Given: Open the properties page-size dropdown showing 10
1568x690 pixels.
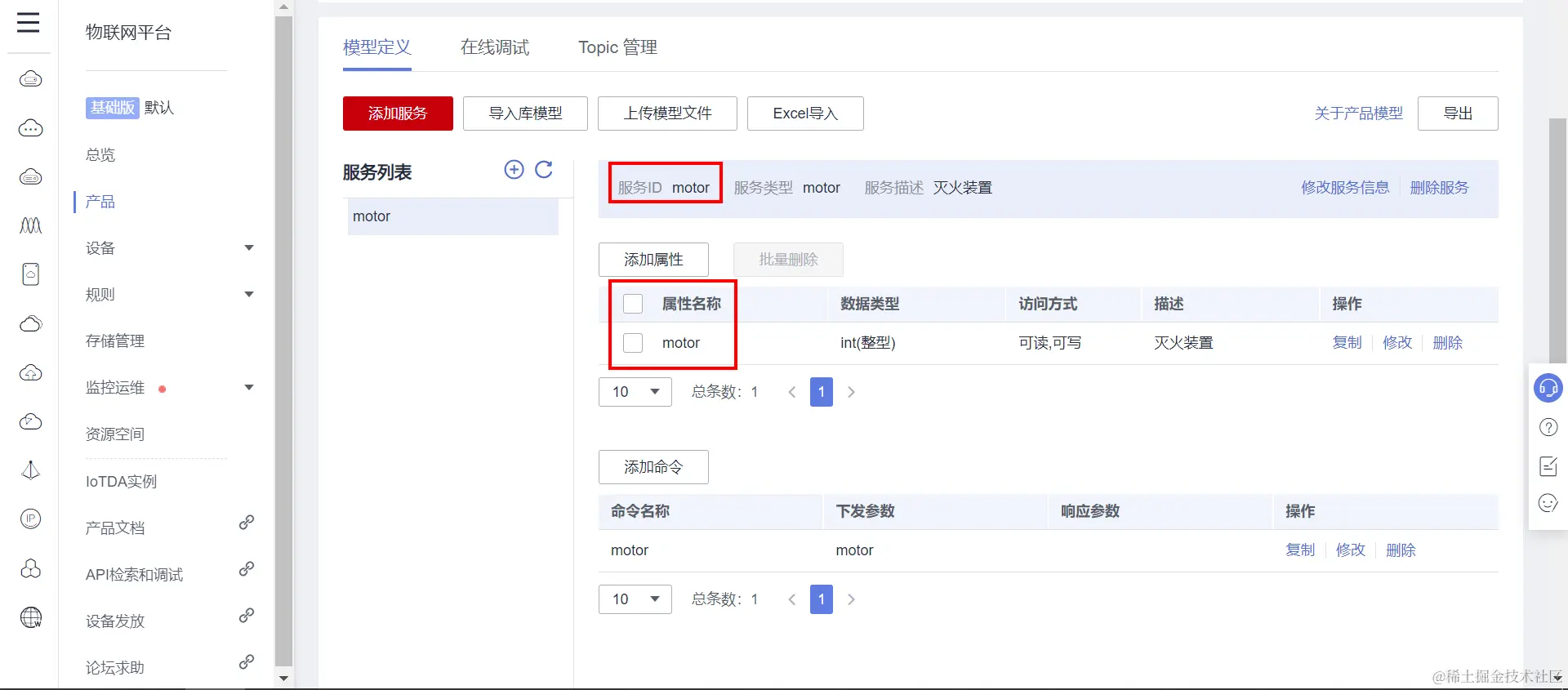Looking at the screenshot, I should pyautogui.click(x=635, y=392).
